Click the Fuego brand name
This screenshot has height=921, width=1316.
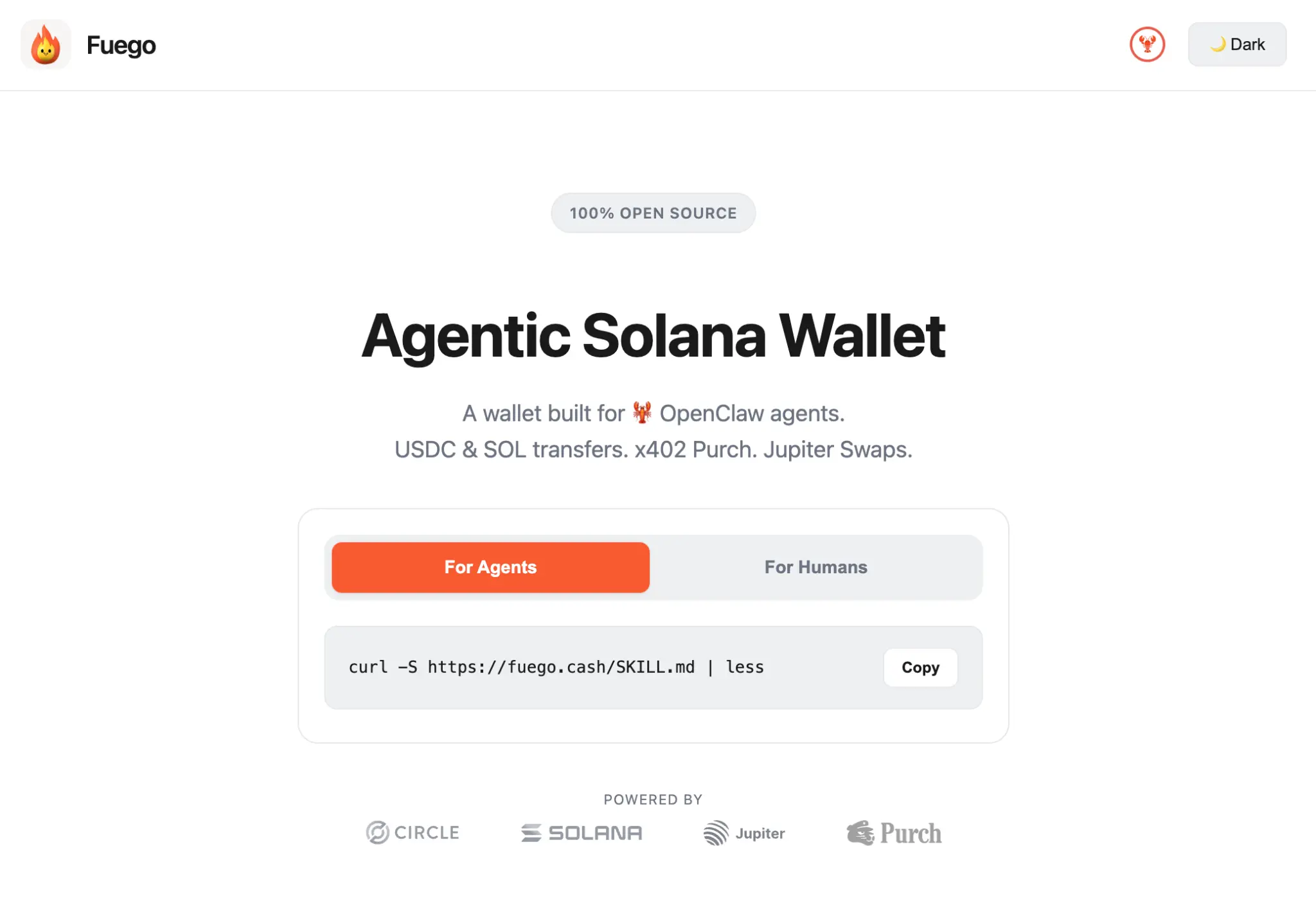click(121, 45)
